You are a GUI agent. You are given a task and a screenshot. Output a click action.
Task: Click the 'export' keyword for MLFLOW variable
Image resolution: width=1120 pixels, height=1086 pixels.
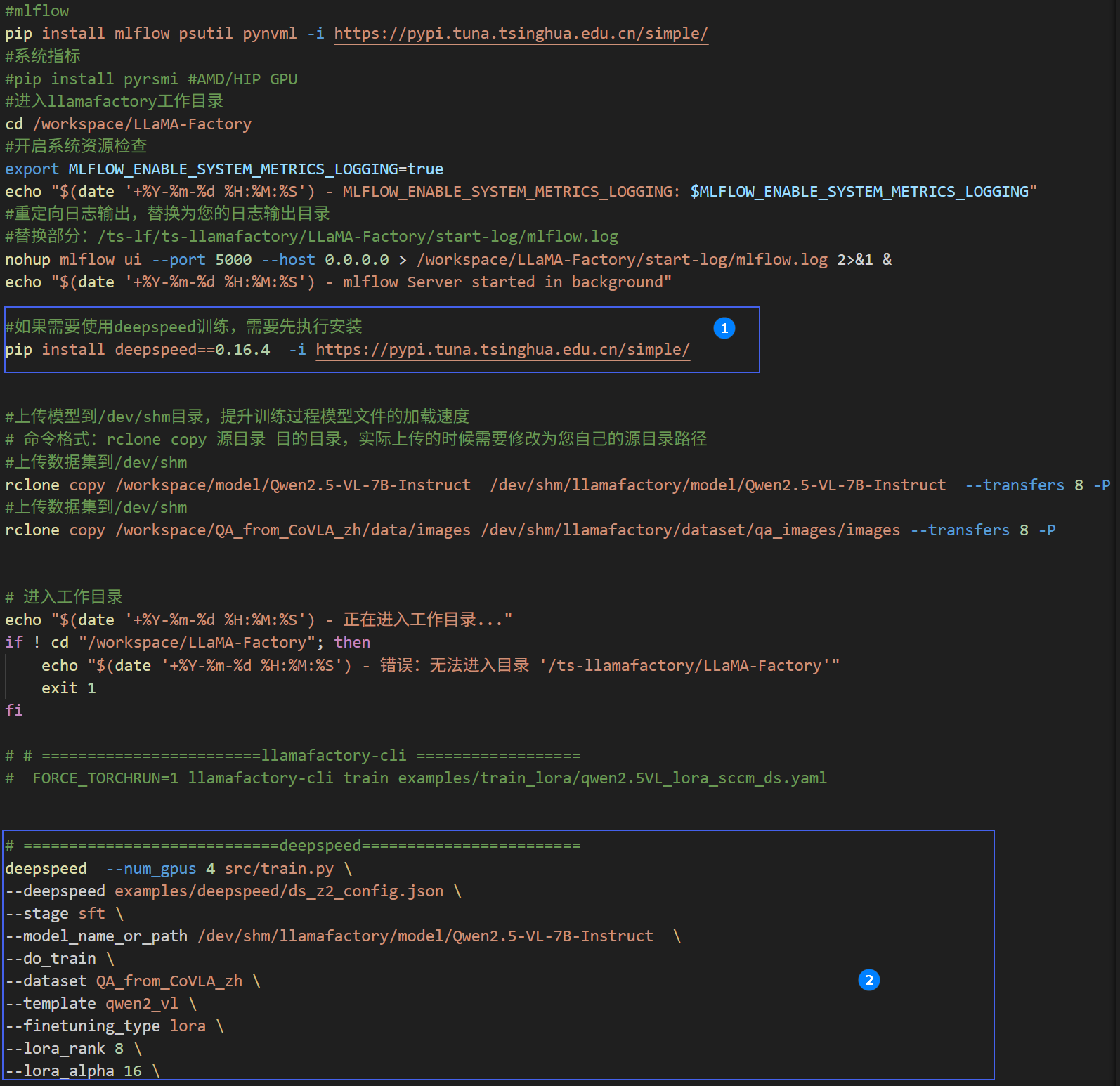coord(32,169)
